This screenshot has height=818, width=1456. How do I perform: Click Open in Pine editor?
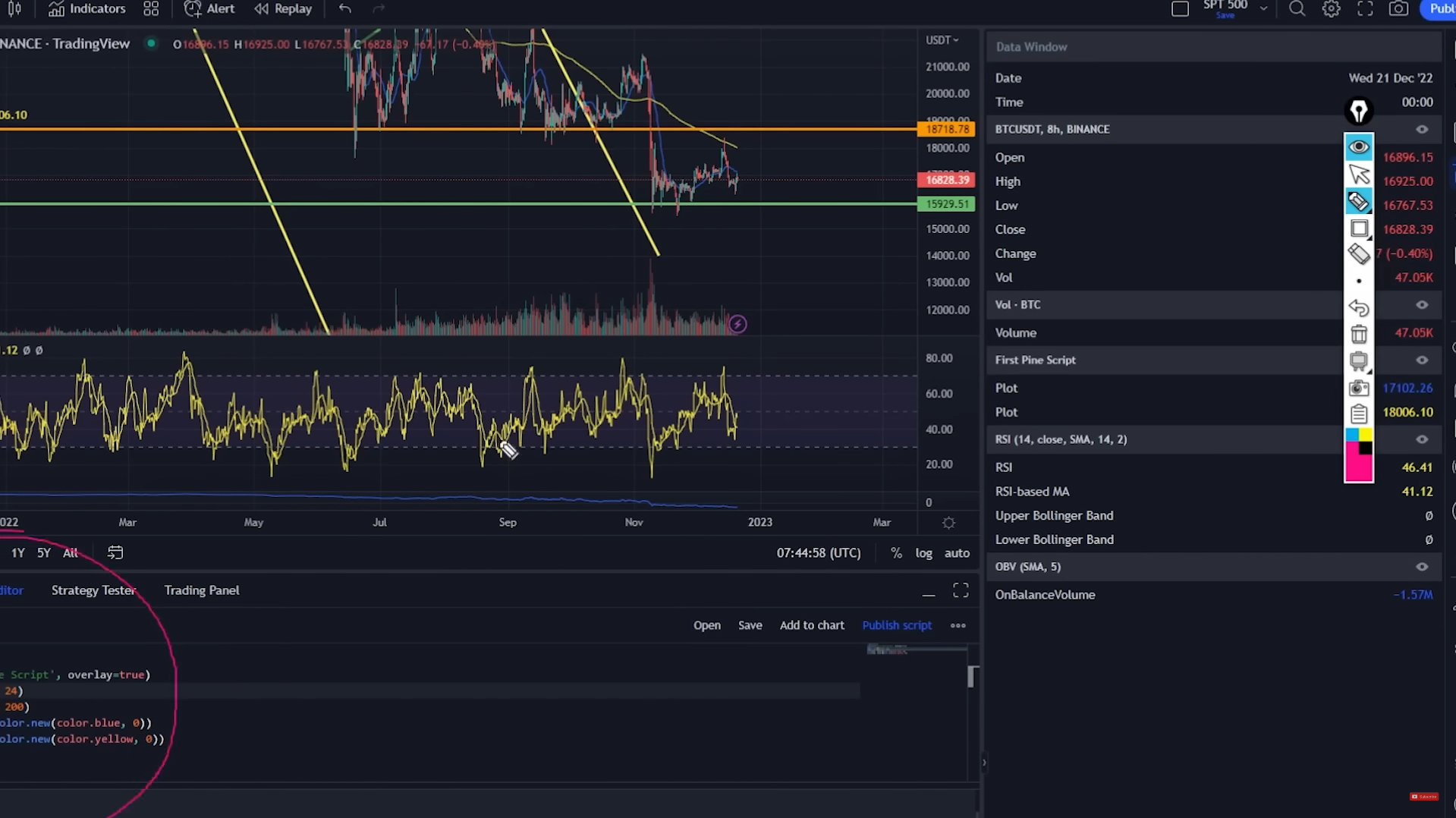[x=706, y=625]
